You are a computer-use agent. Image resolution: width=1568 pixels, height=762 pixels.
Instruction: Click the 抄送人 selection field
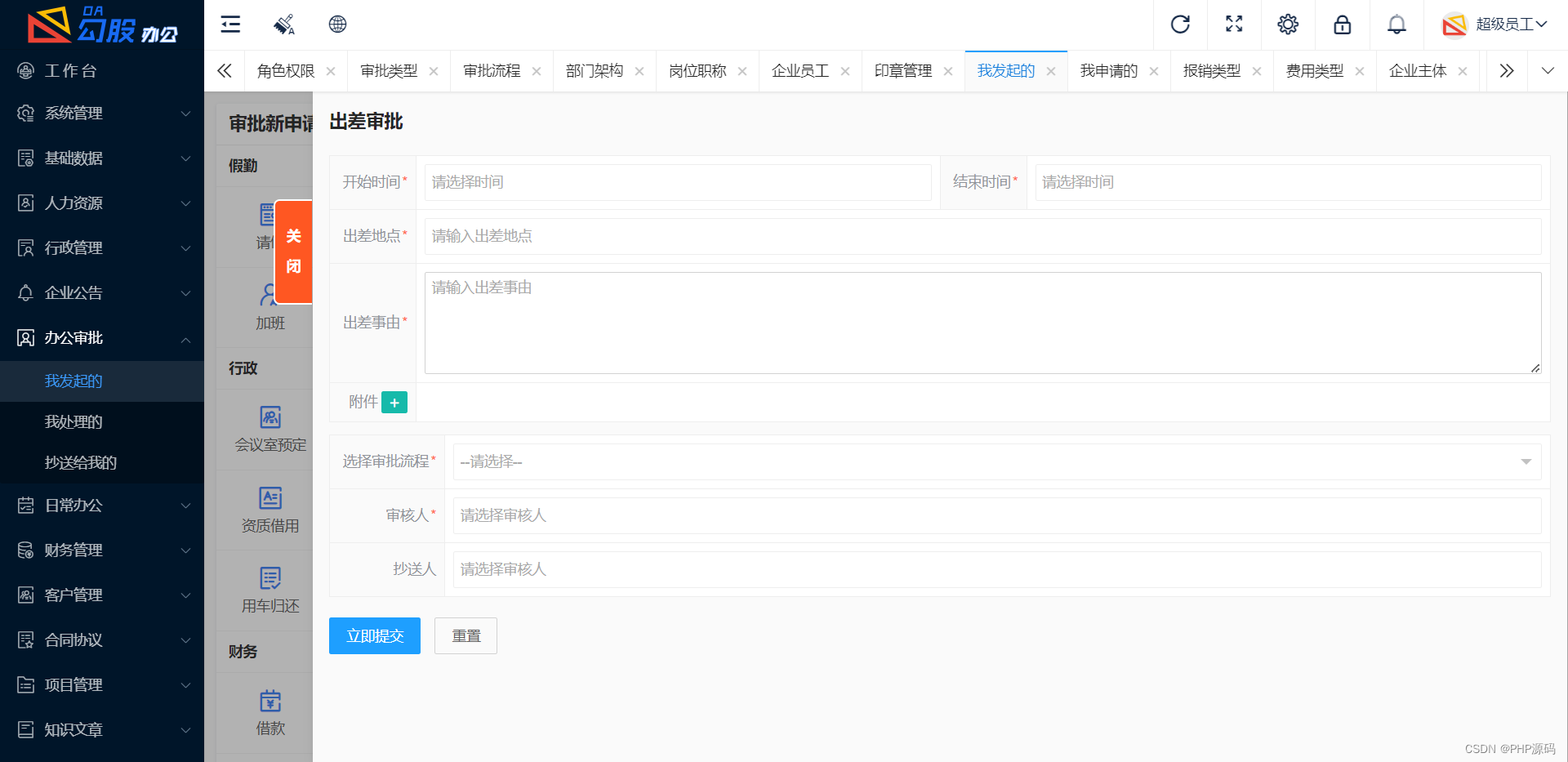(997, 569)
